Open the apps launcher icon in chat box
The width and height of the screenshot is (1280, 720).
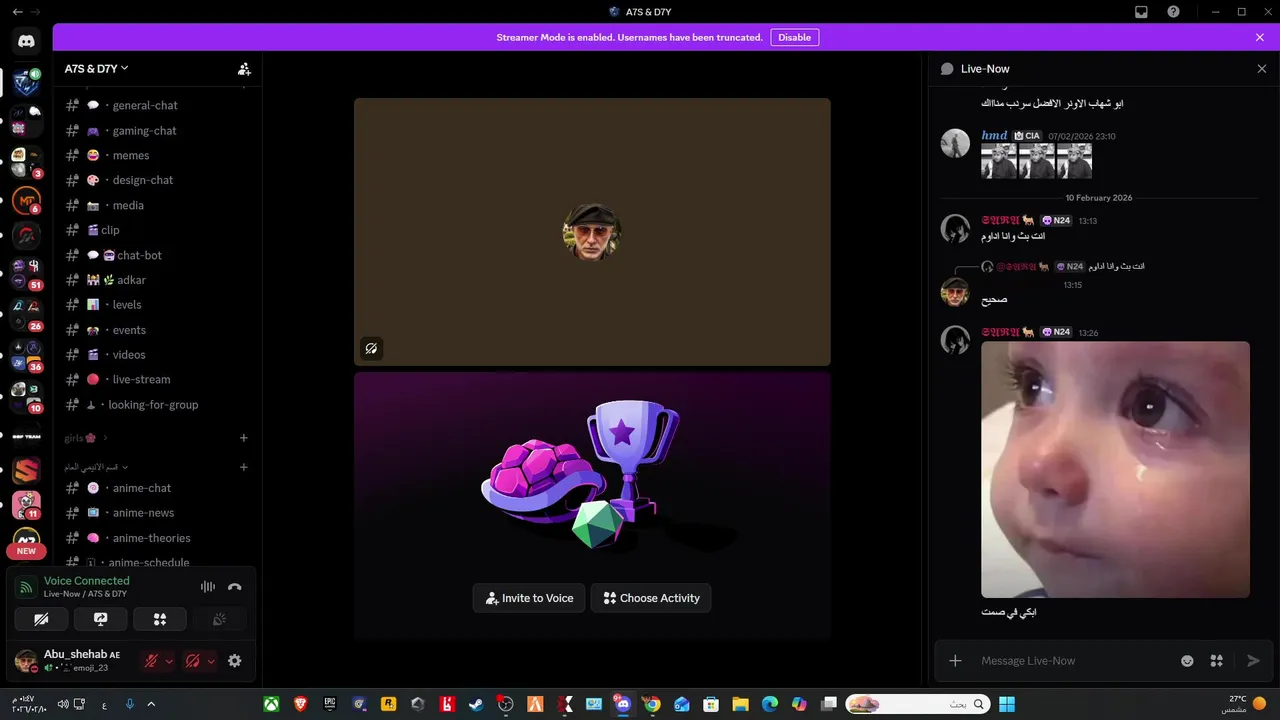point(1217,661)
